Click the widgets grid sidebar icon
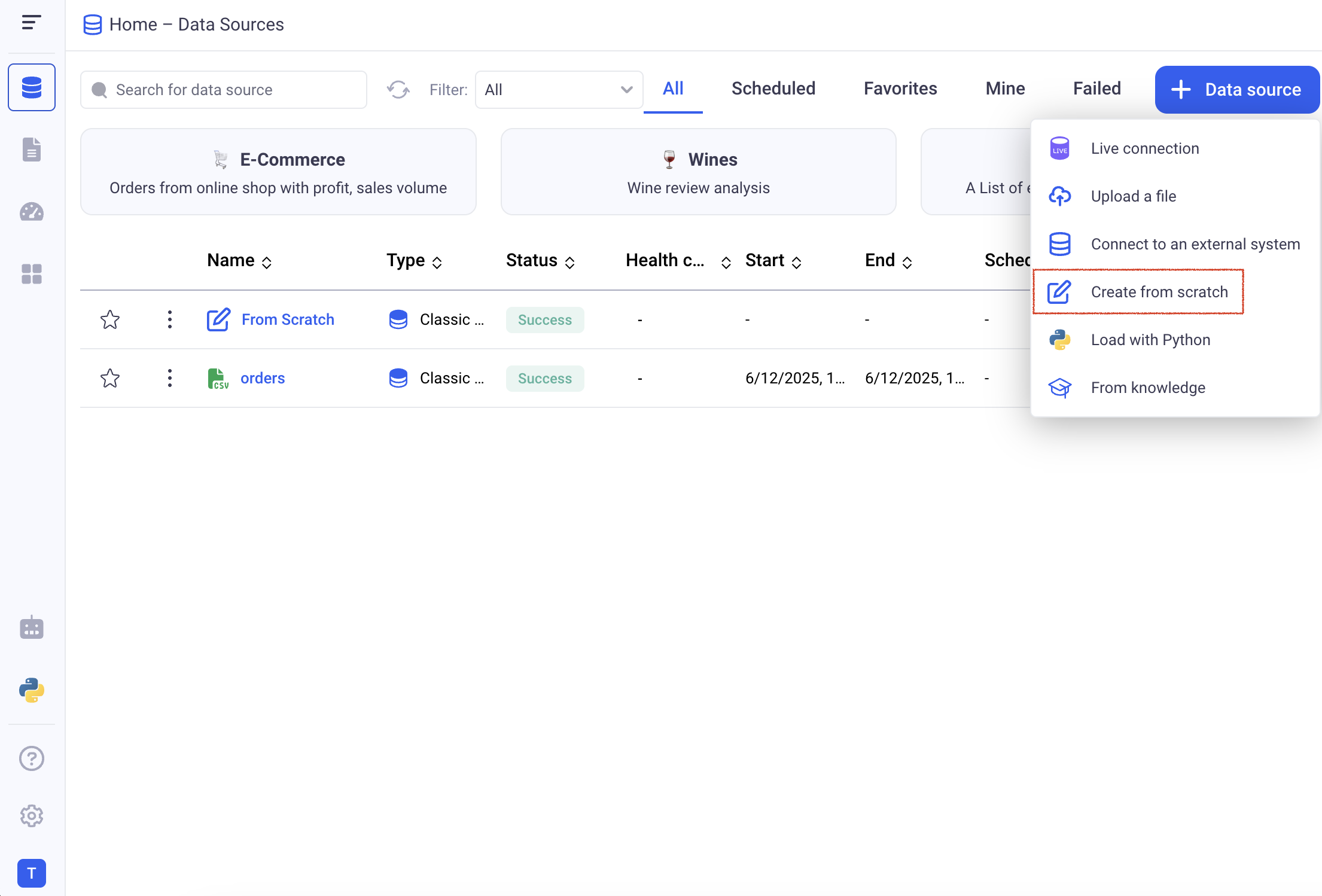 click(x=31, y=274)
